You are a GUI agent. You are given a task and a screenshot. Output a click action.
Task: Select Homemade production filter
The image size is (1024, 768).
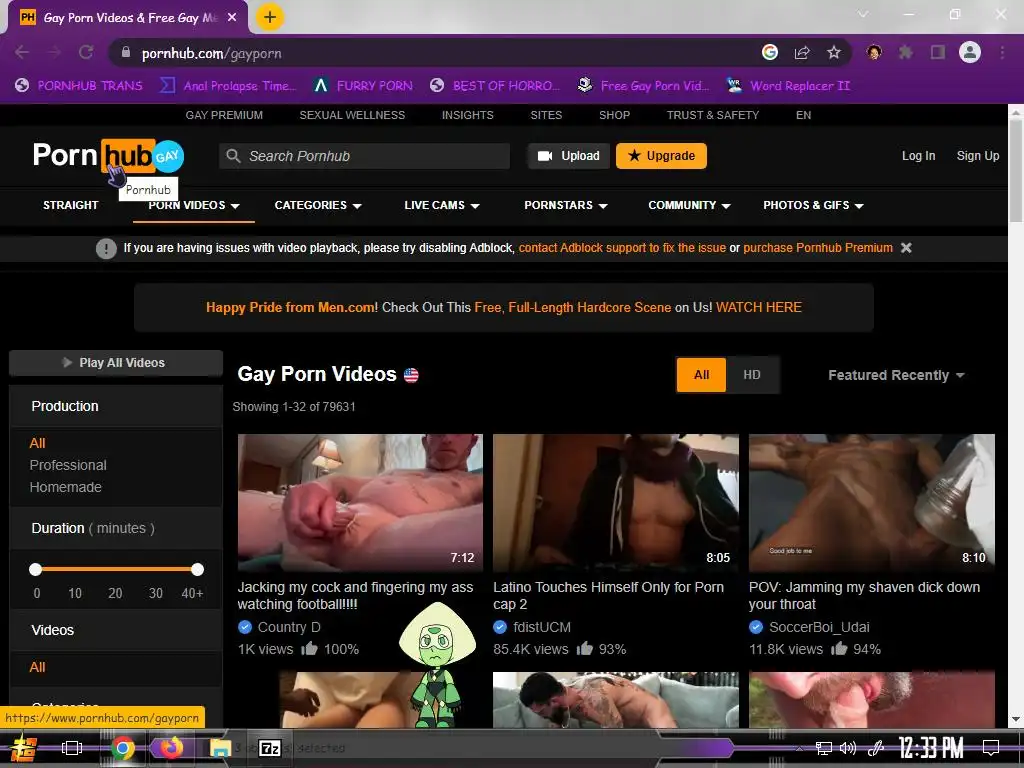(65, 487)
